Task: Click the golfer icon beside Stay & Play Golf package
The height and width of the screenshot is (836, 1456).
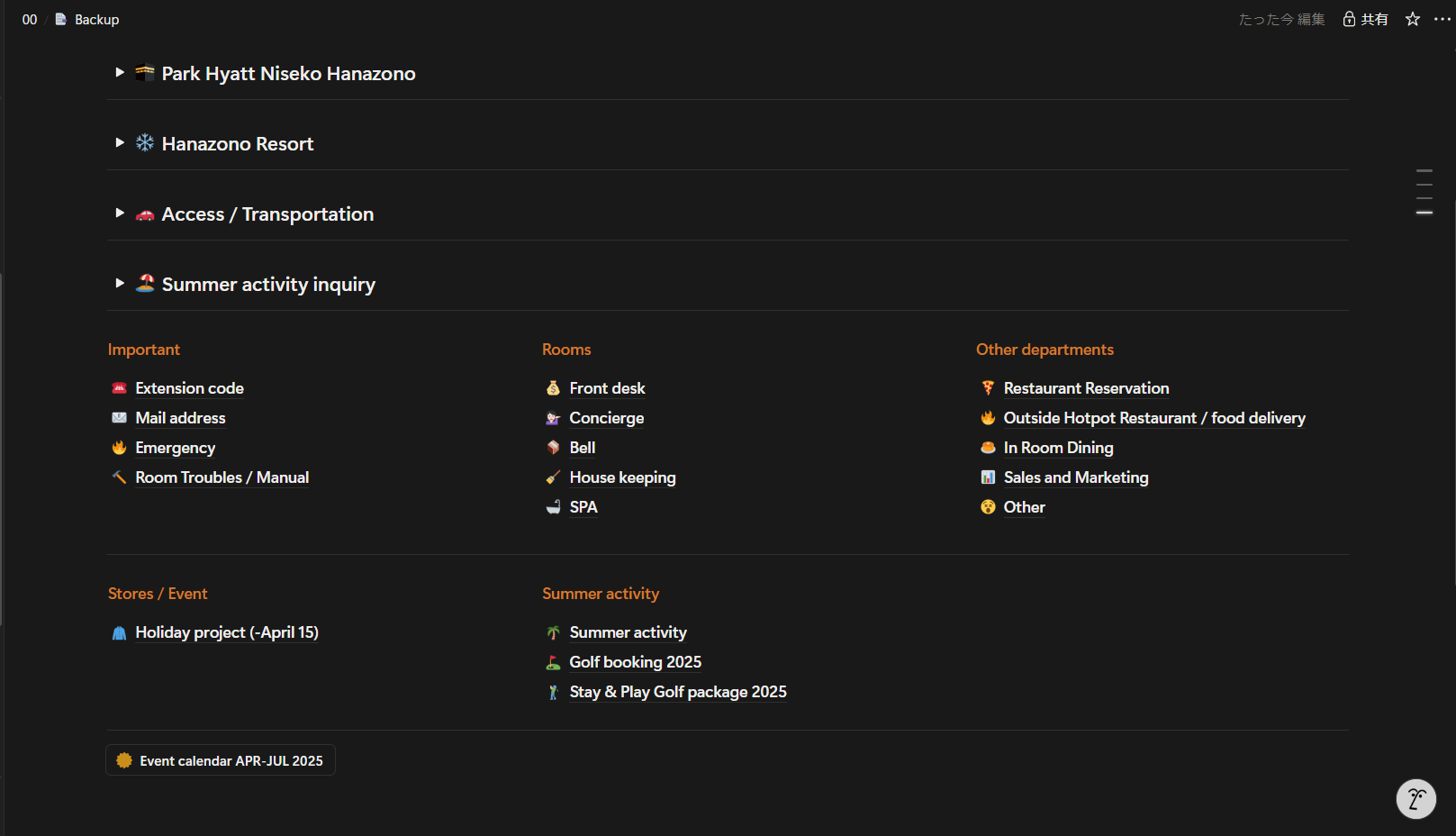Action: tap(553, 692)
